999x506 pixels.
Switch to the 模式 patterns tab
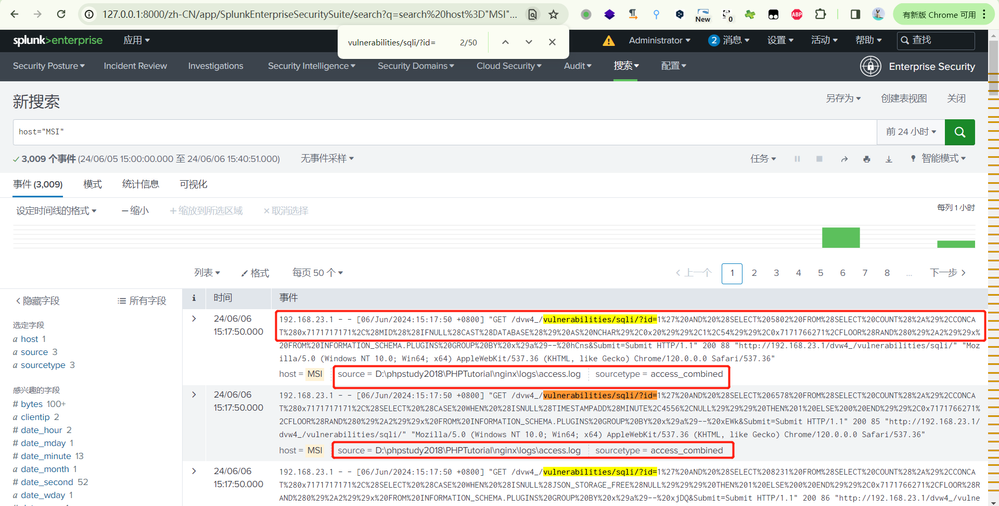click(x=92, y=184)
